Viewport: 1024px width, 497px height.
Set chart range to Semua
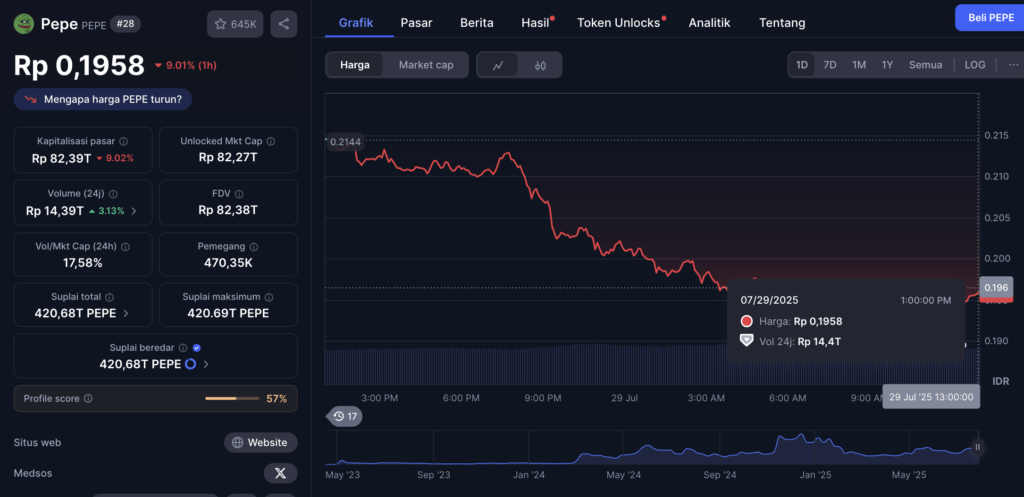pos(925,65)
